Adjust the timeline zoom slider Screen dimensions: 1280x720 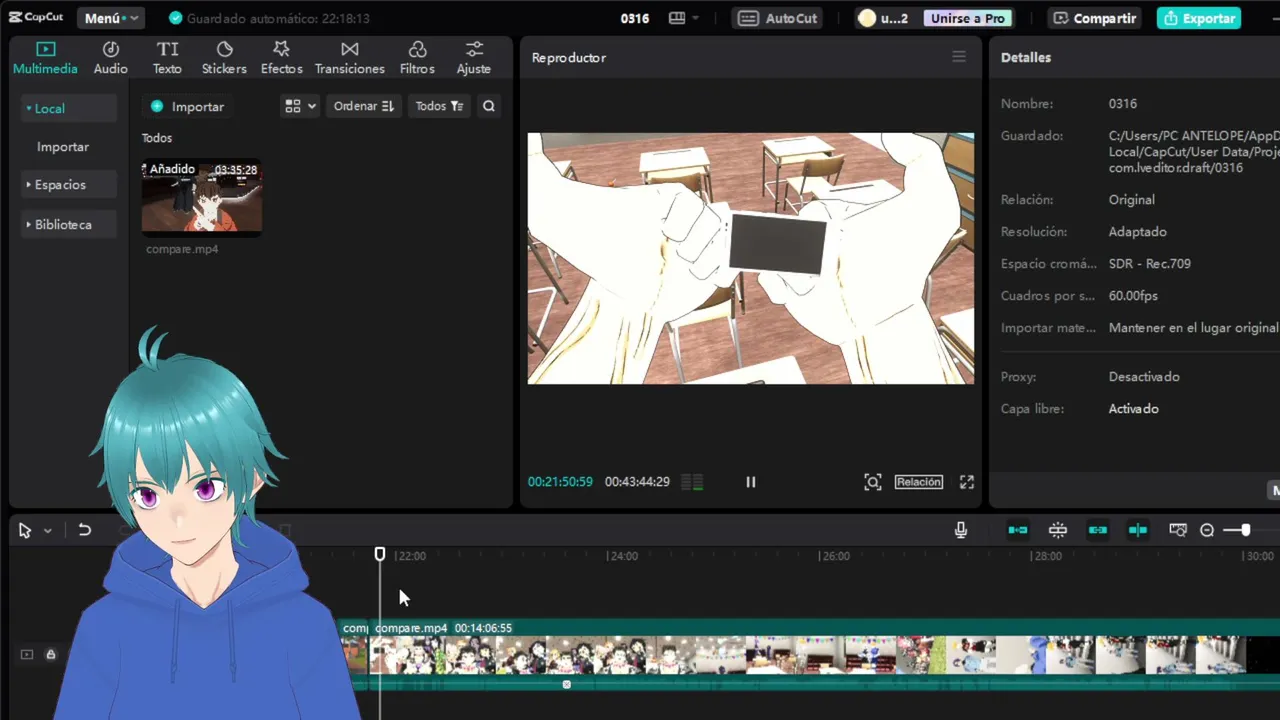(x=1244, y=531)
